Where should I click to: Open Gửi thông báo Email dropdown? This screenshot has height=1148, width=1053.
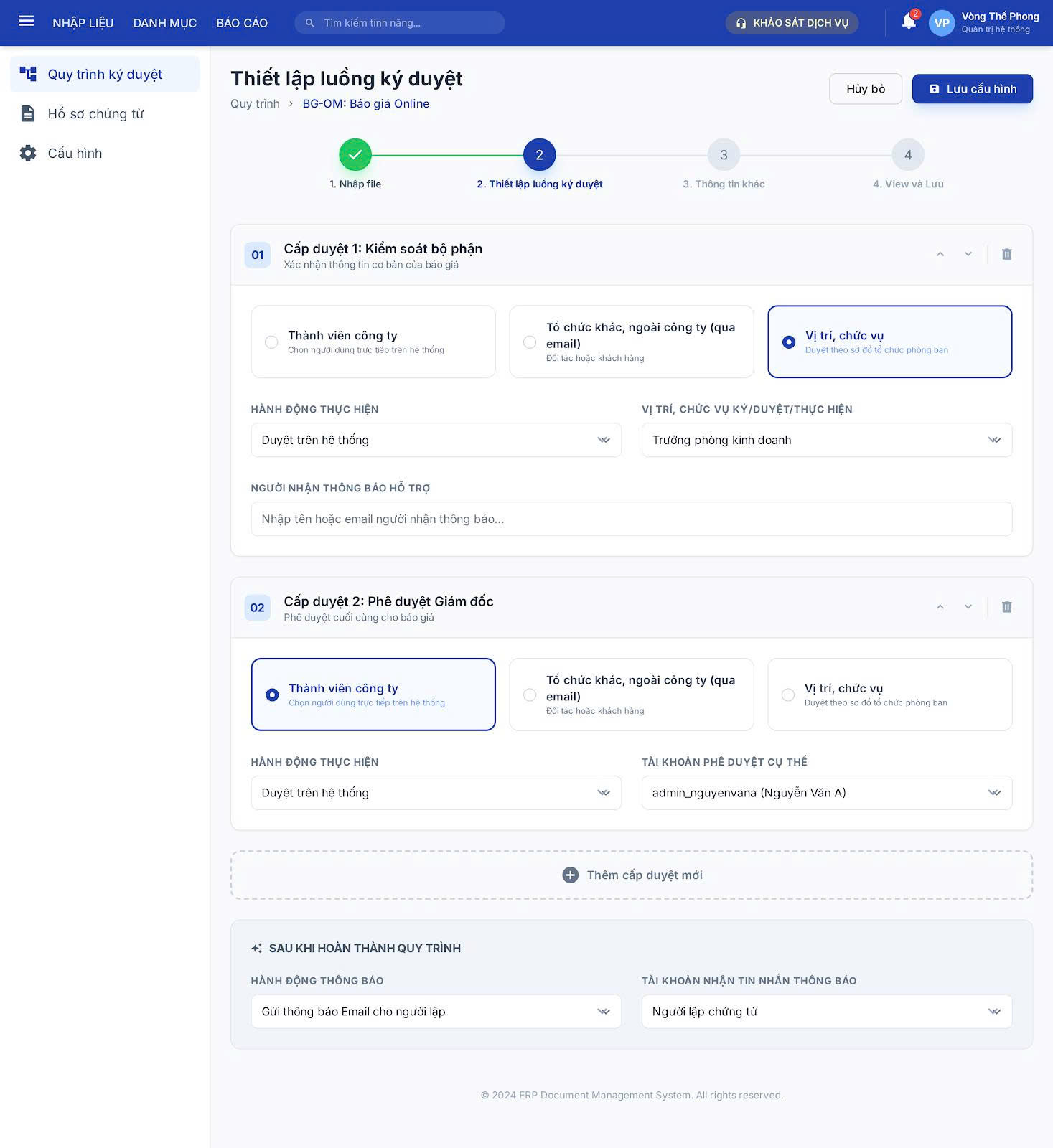[x=436, y=1012]
